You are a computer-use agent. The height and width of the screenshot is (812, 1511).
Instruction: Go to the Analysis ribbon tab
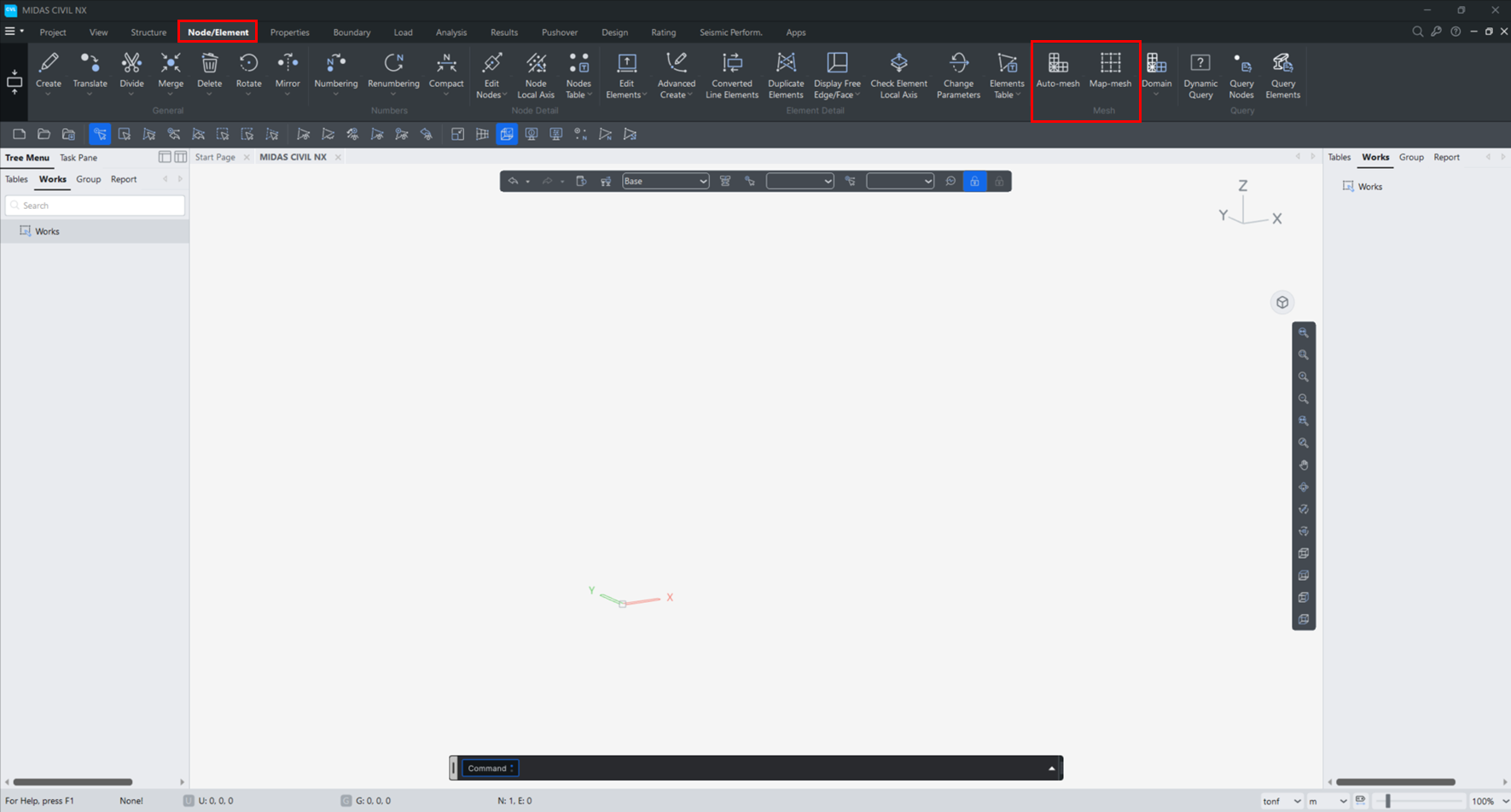[450, 32]
